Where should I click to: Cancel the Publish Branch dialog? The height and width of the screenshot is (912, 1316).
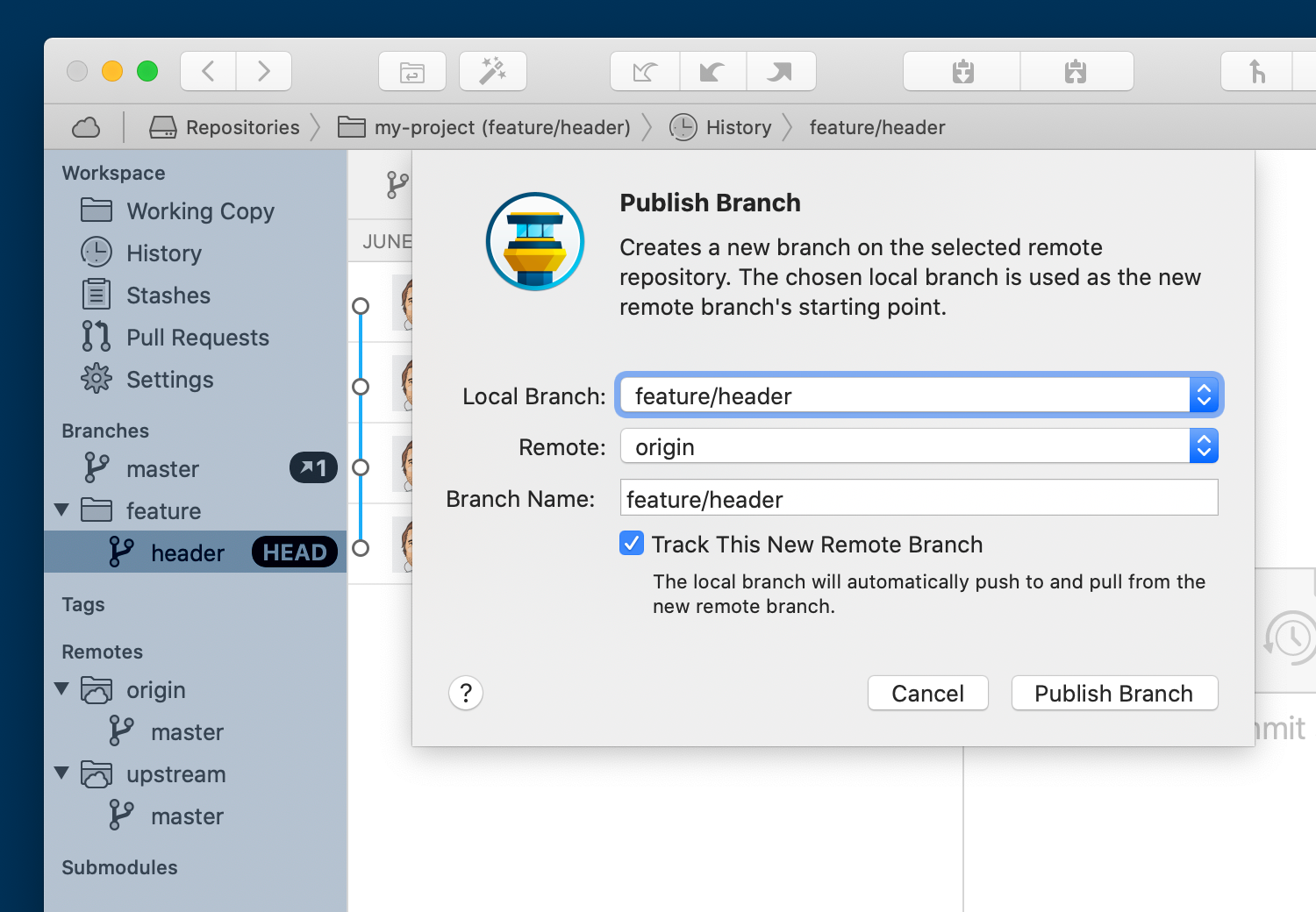[x=927, y=693]
